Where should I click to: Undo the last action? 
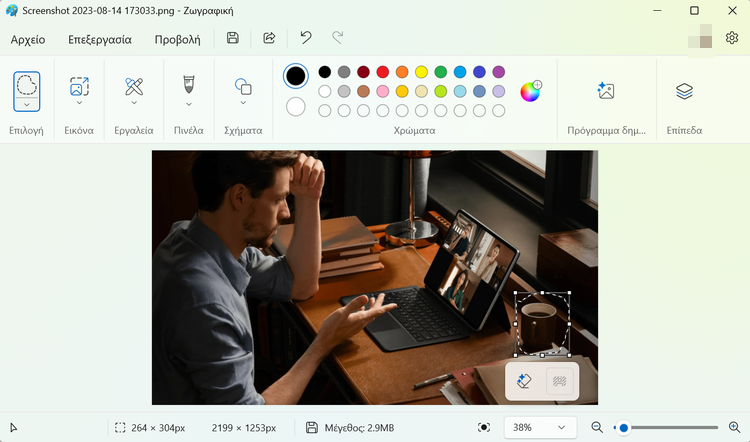tap(306, 38)
